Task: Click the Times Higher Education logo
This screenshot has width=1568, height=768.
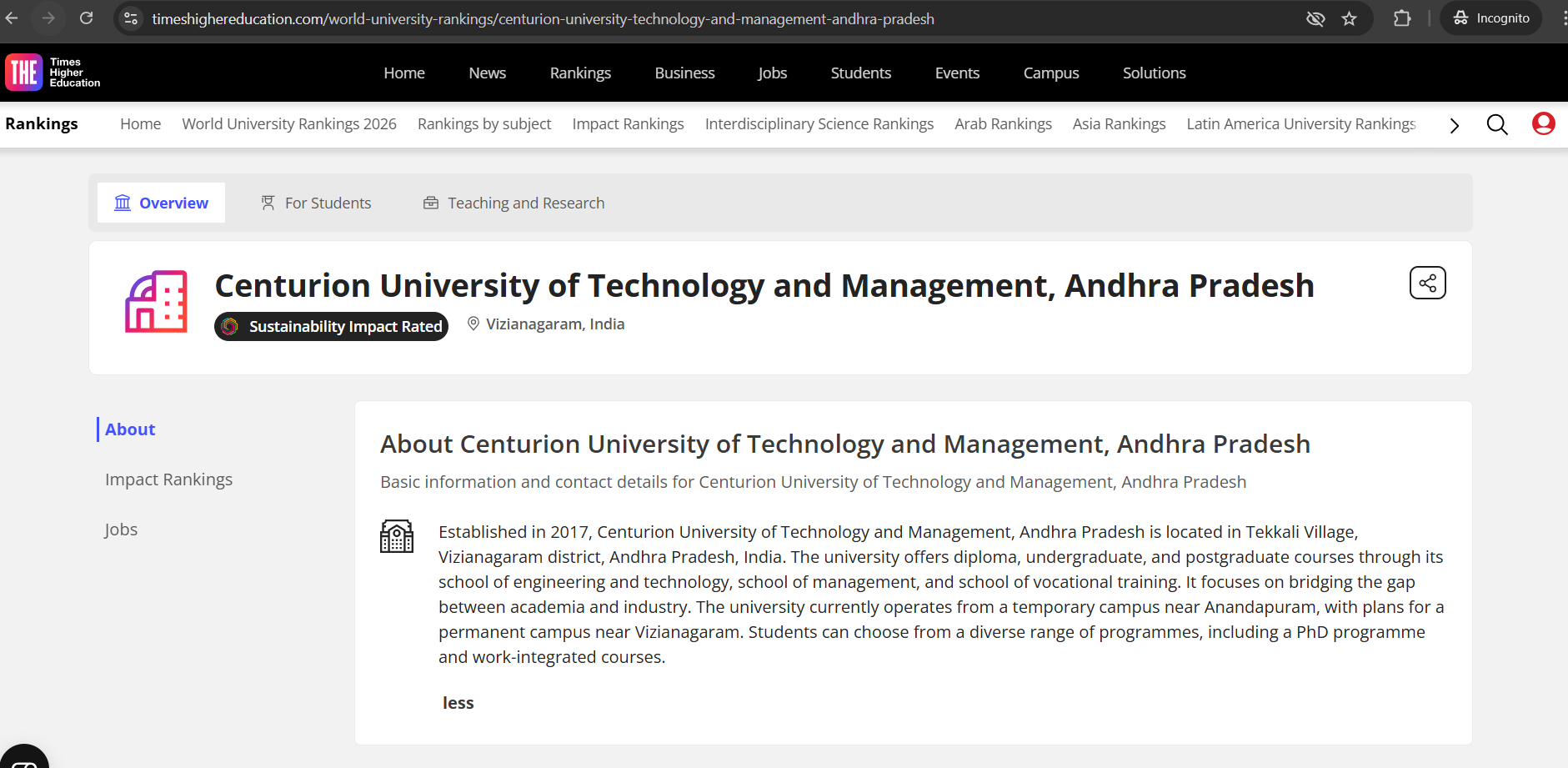Action: point(53,73)
